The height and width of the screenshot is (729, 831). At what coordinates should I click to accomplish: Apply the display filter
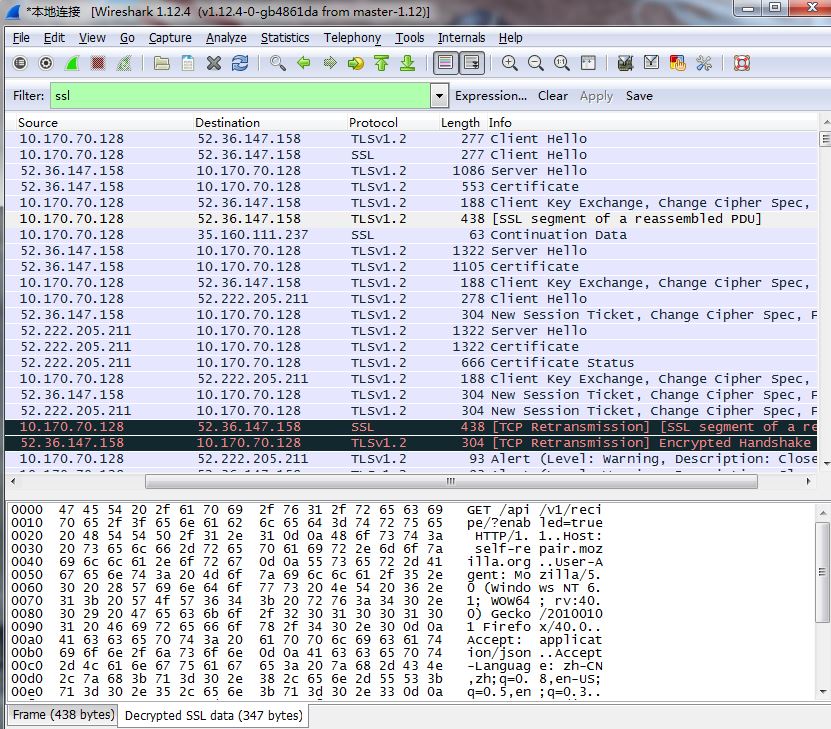(596, 96)
